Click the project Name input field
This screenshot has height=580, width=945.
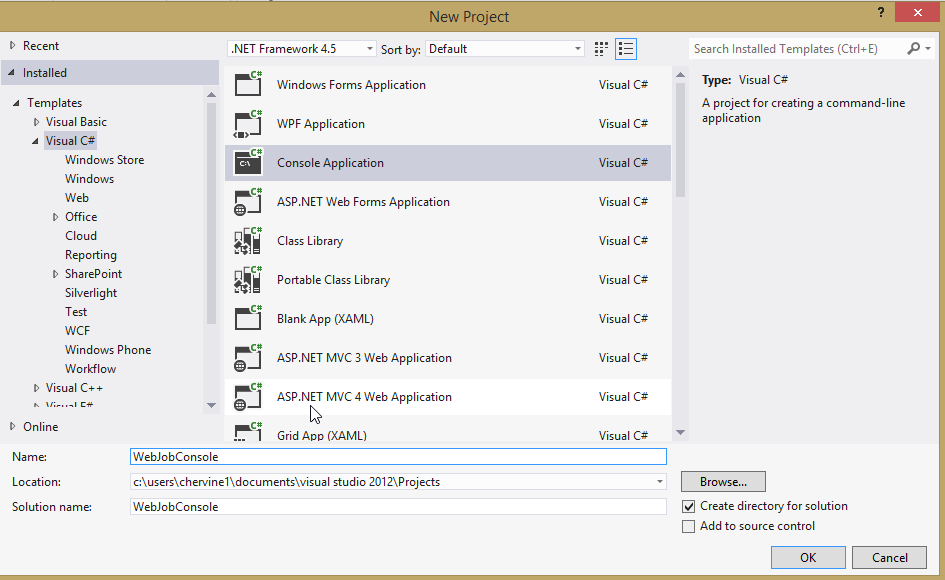coord(398,456)
